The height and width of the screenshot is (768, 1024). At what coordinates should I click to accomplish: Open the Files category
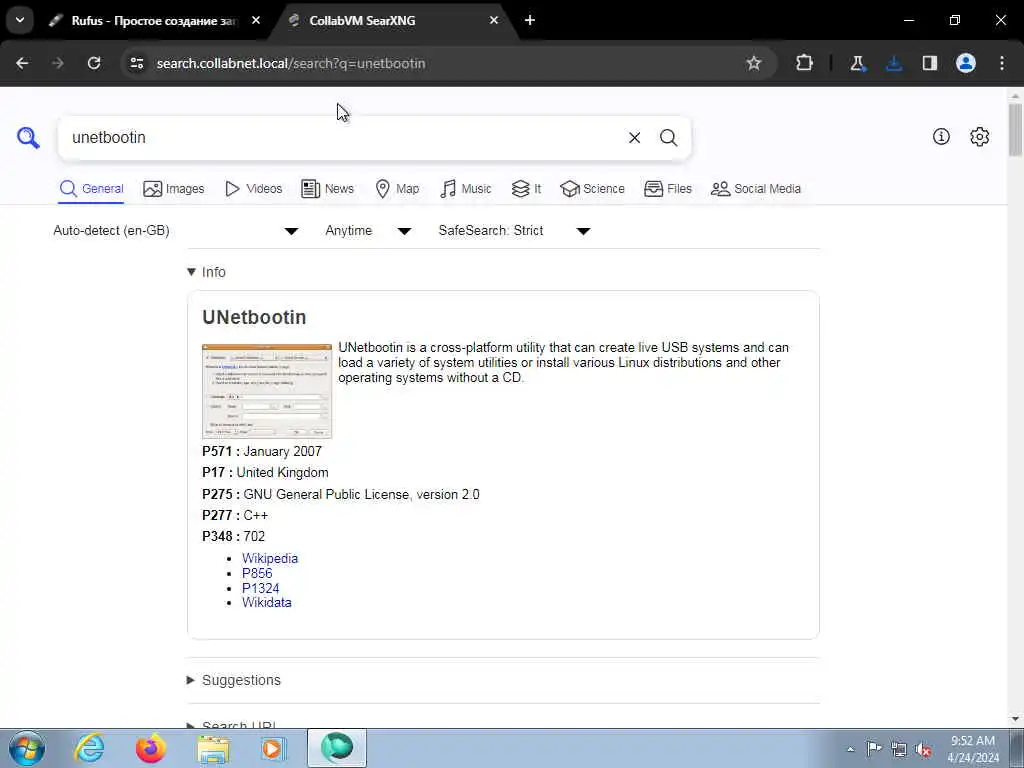click(x=667, y=189)
